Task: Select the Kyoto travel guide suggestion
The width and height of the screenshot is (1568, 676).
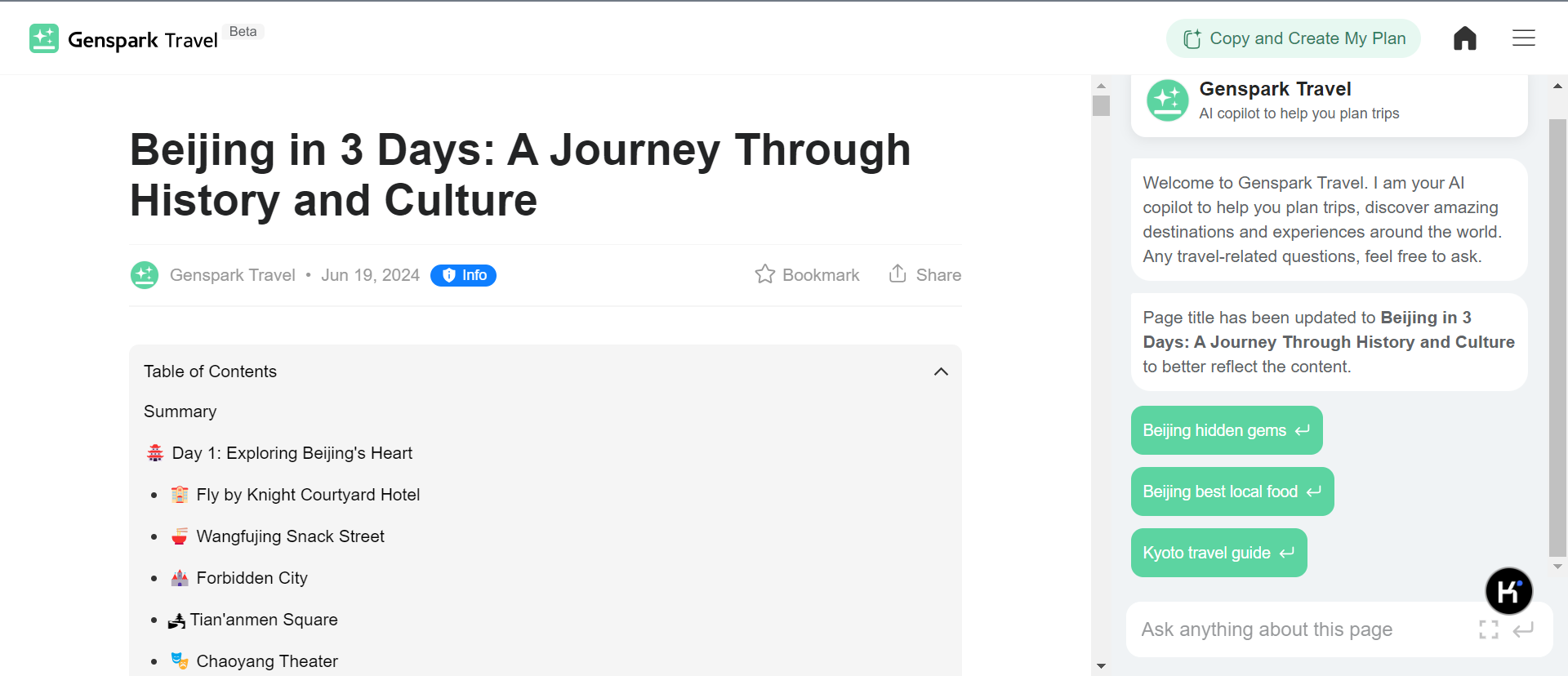Action: pyautogui.click(x=1218, y=553)
